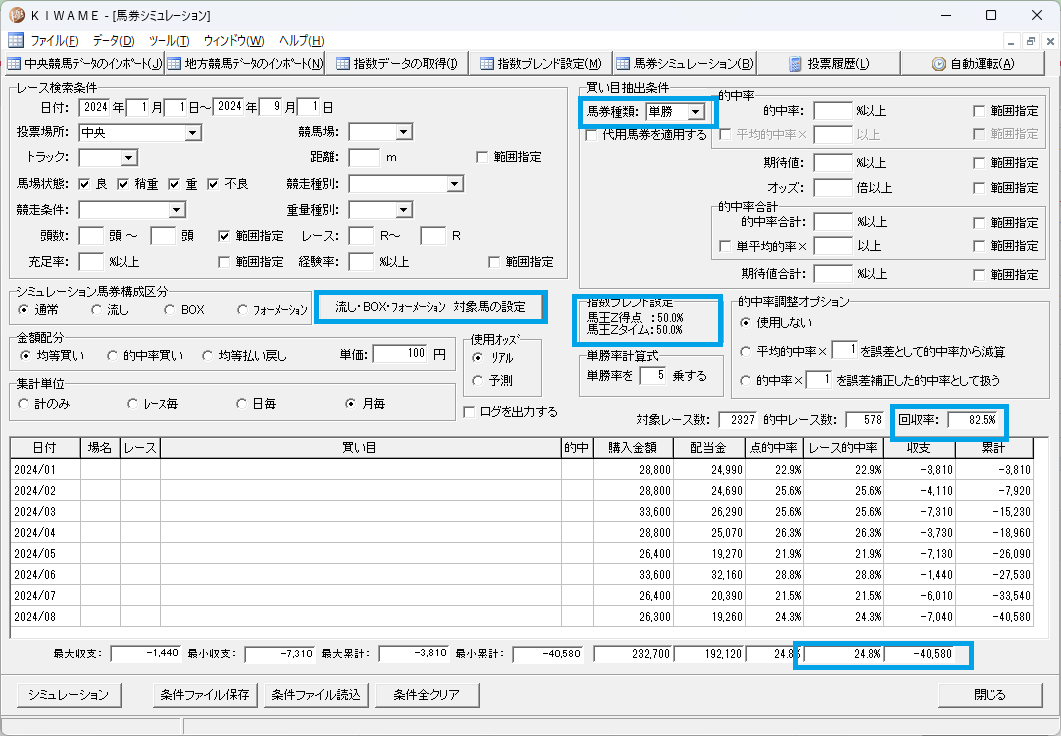This screenshot has width=1061, height=736.
Task: Open the ヘルプ menu
Action: pos(301,41)
